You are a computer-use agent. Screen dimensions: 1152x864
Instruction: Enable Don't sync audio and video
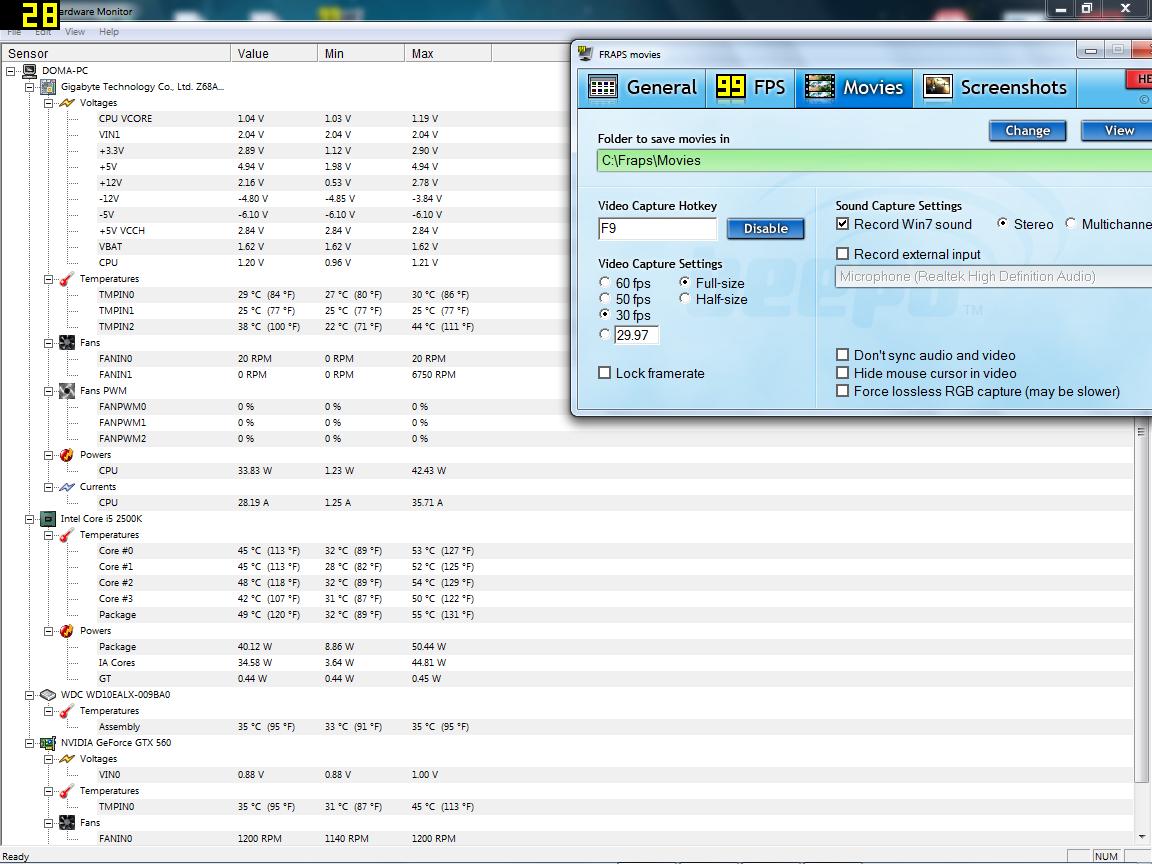843,355
